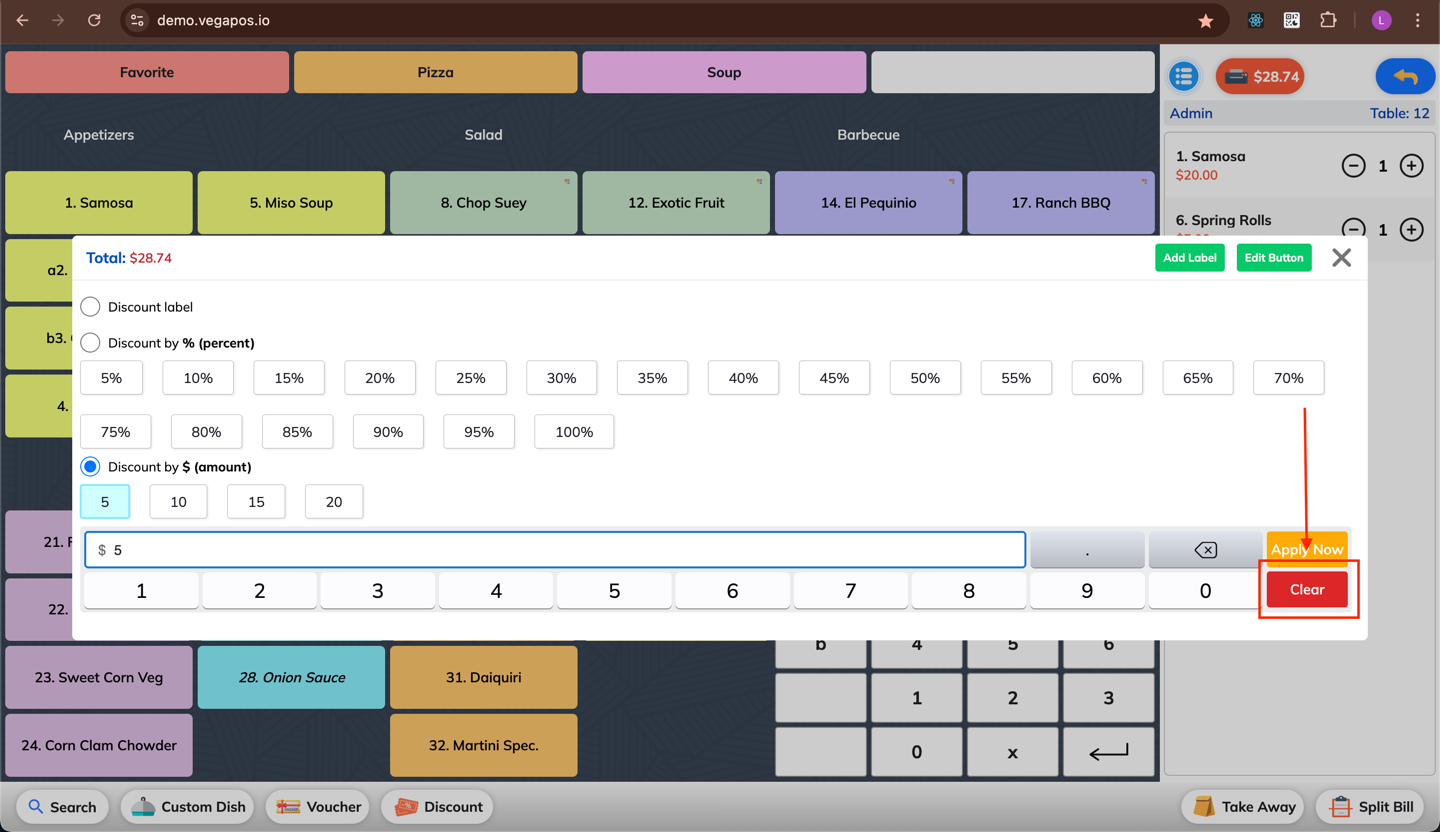Choose the 100% discount preset

pyautogui.click(x=574, y=432)
